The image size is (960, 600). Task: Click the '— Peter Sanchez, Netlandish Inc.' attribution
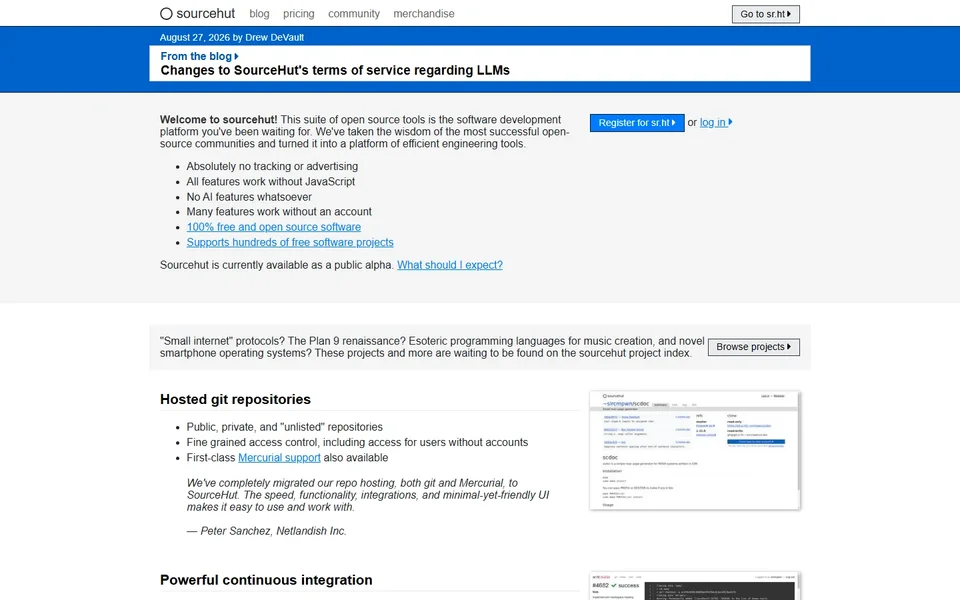pyautogui.click(x=266, y=531)
